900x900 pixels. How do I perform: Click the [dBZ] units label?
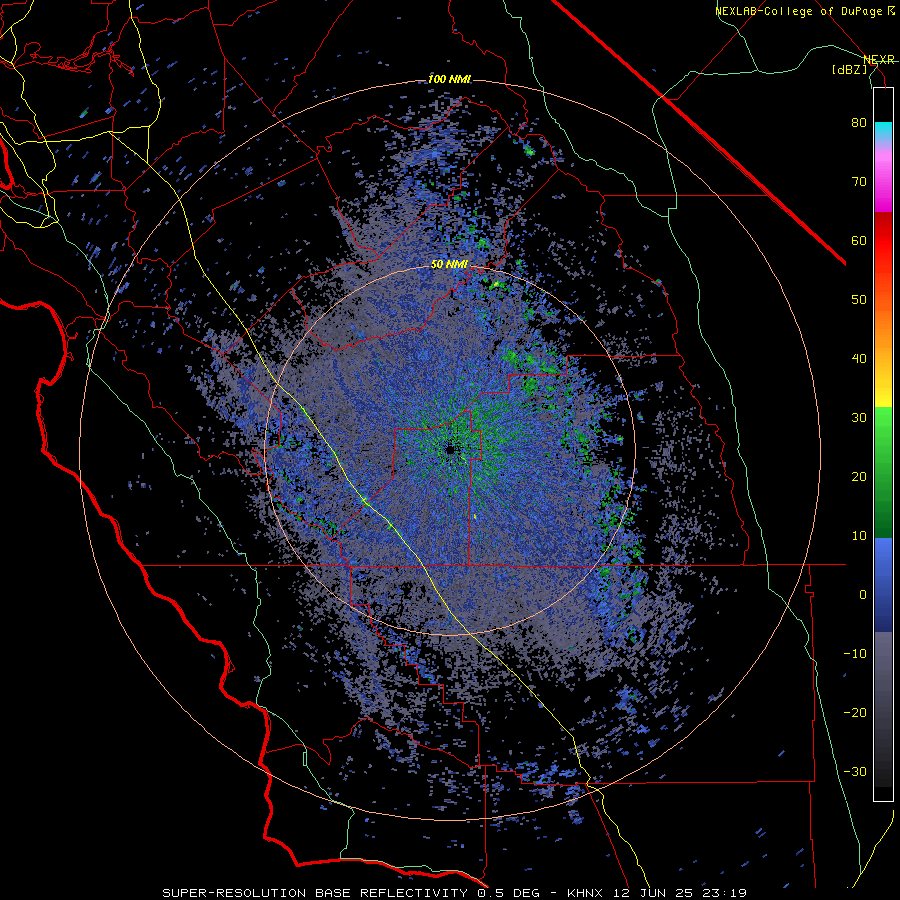pos(849,69)
